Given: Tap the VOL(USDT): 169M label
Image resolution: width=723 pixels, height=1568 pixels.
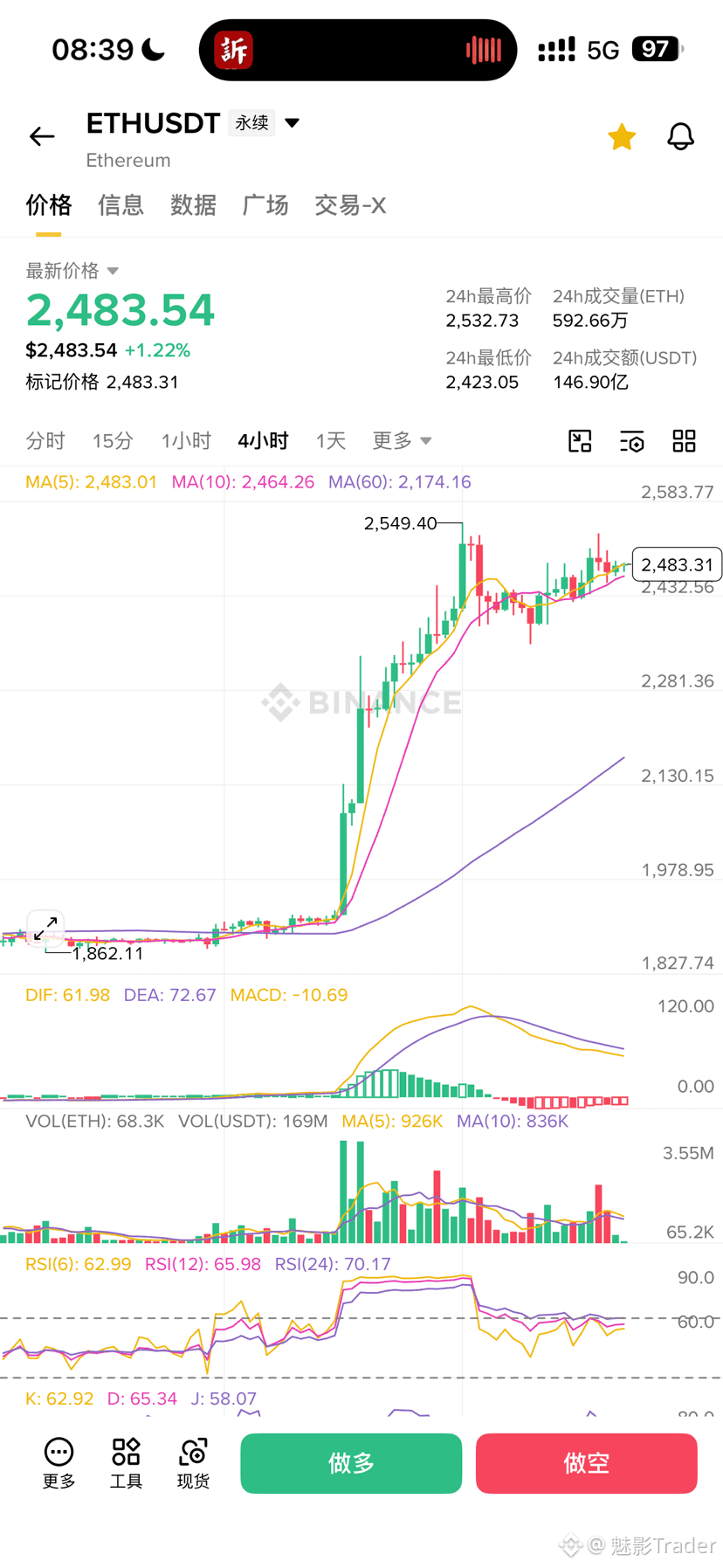Looking at the screenshot, I should point(253,1121).
